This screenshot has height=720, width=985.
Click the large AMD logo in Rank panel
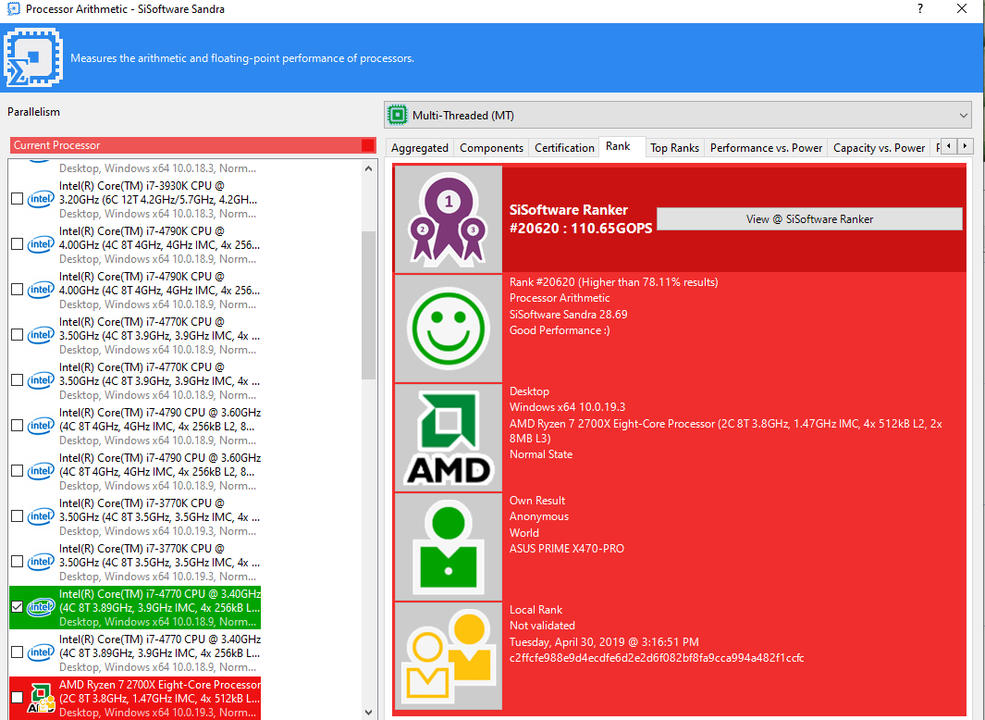pos(448,438)
